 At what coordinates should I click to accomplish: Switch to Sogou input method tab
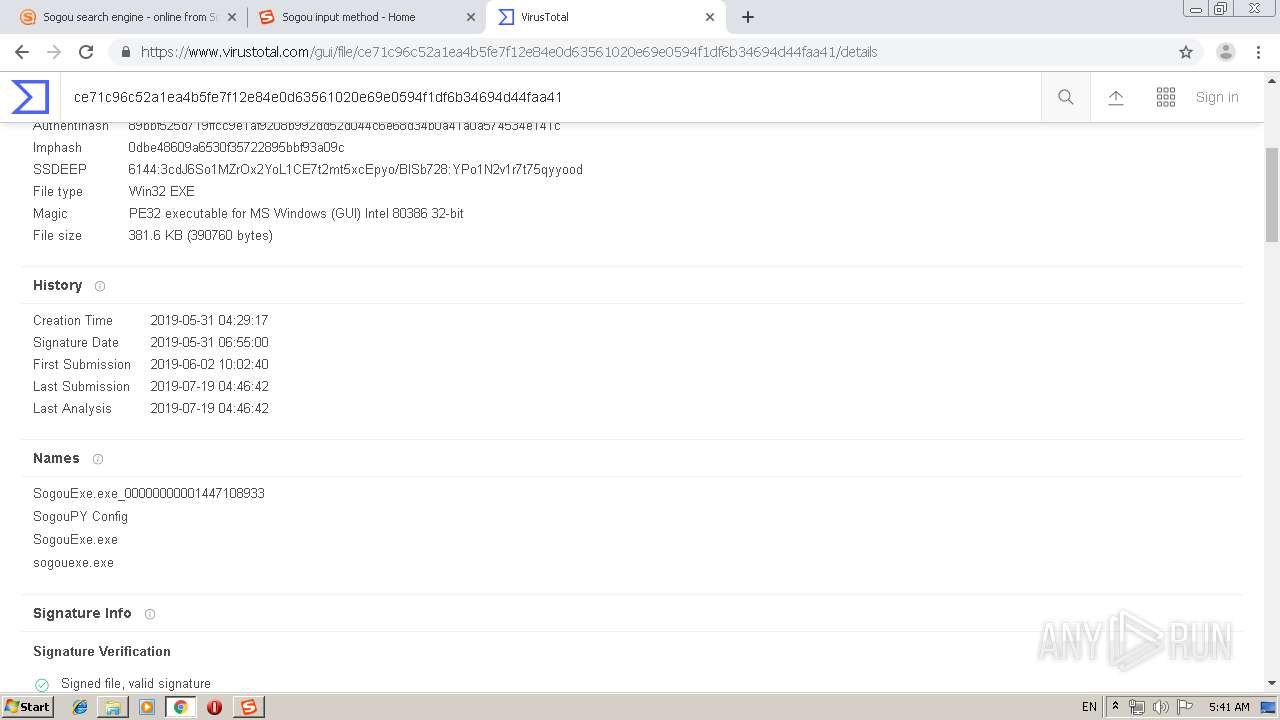[x=366, y=17]
